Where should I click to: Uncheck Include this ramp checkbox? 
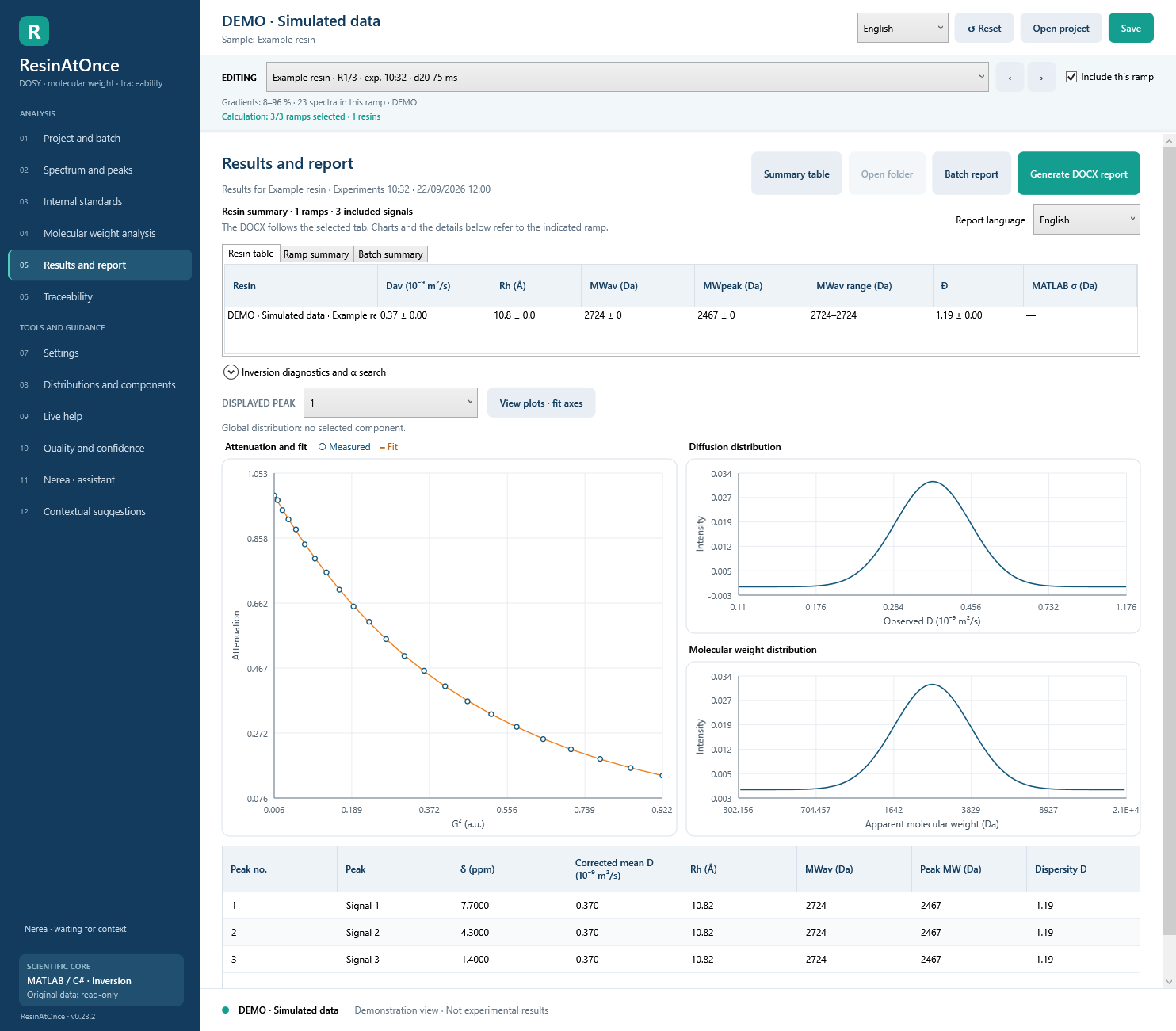1071,77
